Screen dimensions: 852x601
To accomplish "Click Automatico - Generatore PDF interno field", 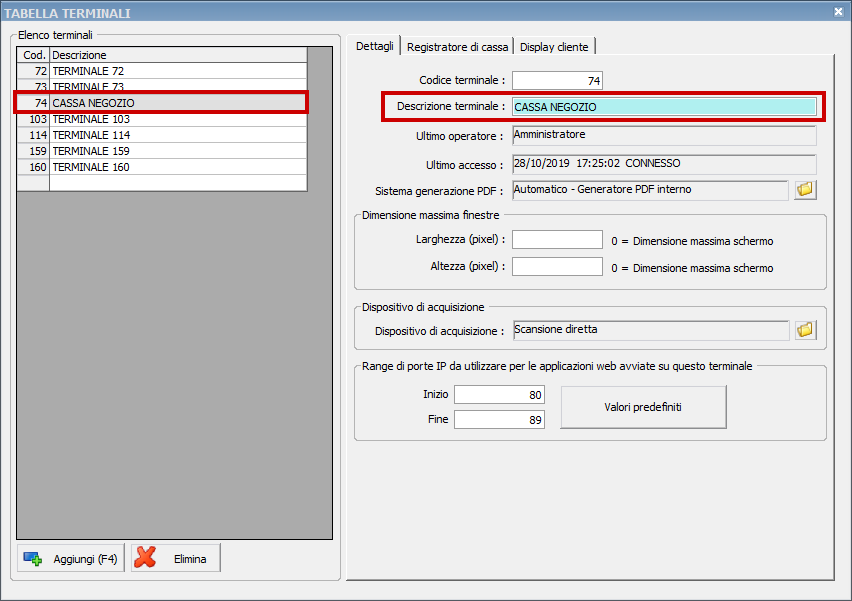I will point(650,190).
